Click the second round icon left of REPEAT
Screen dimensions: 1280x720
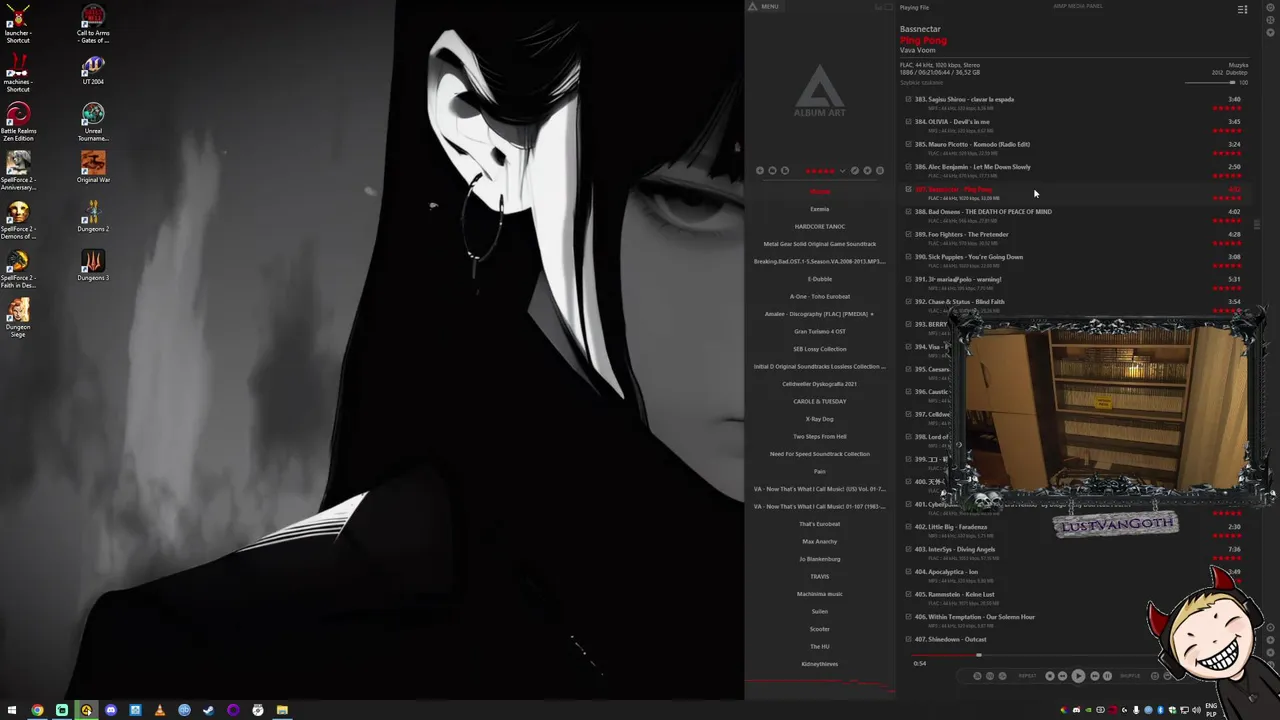click(x=990, y=676)
